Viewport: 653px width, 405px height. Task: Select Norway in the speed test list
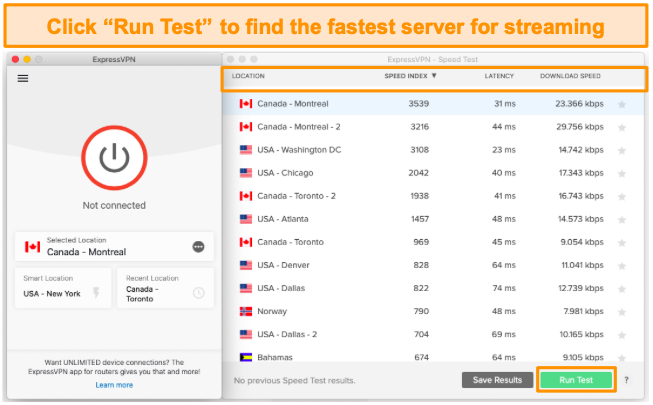pos(434,311)
